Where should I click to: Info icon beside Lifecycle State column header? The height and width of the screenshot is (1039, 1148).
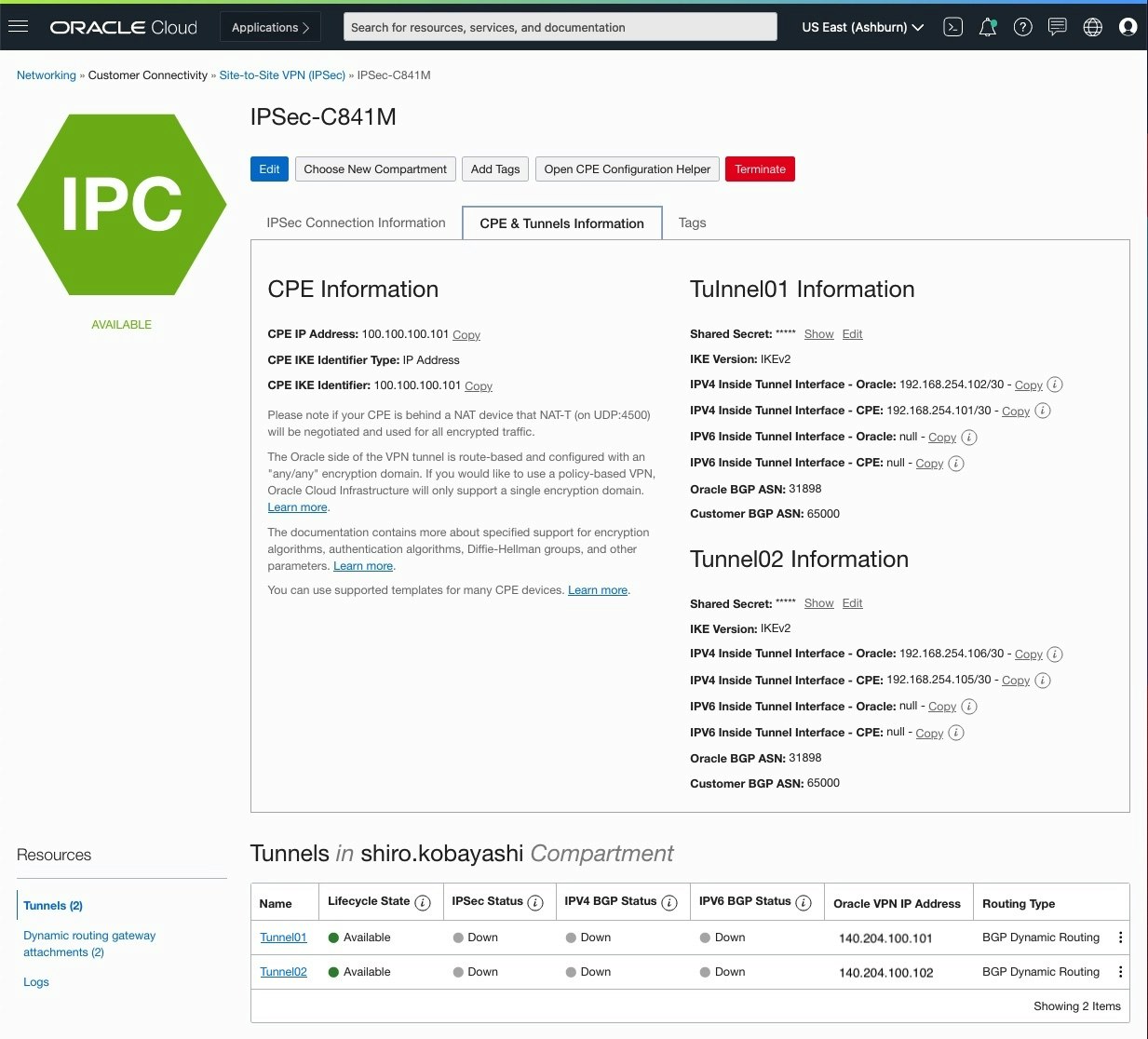[x=423, y=903]
